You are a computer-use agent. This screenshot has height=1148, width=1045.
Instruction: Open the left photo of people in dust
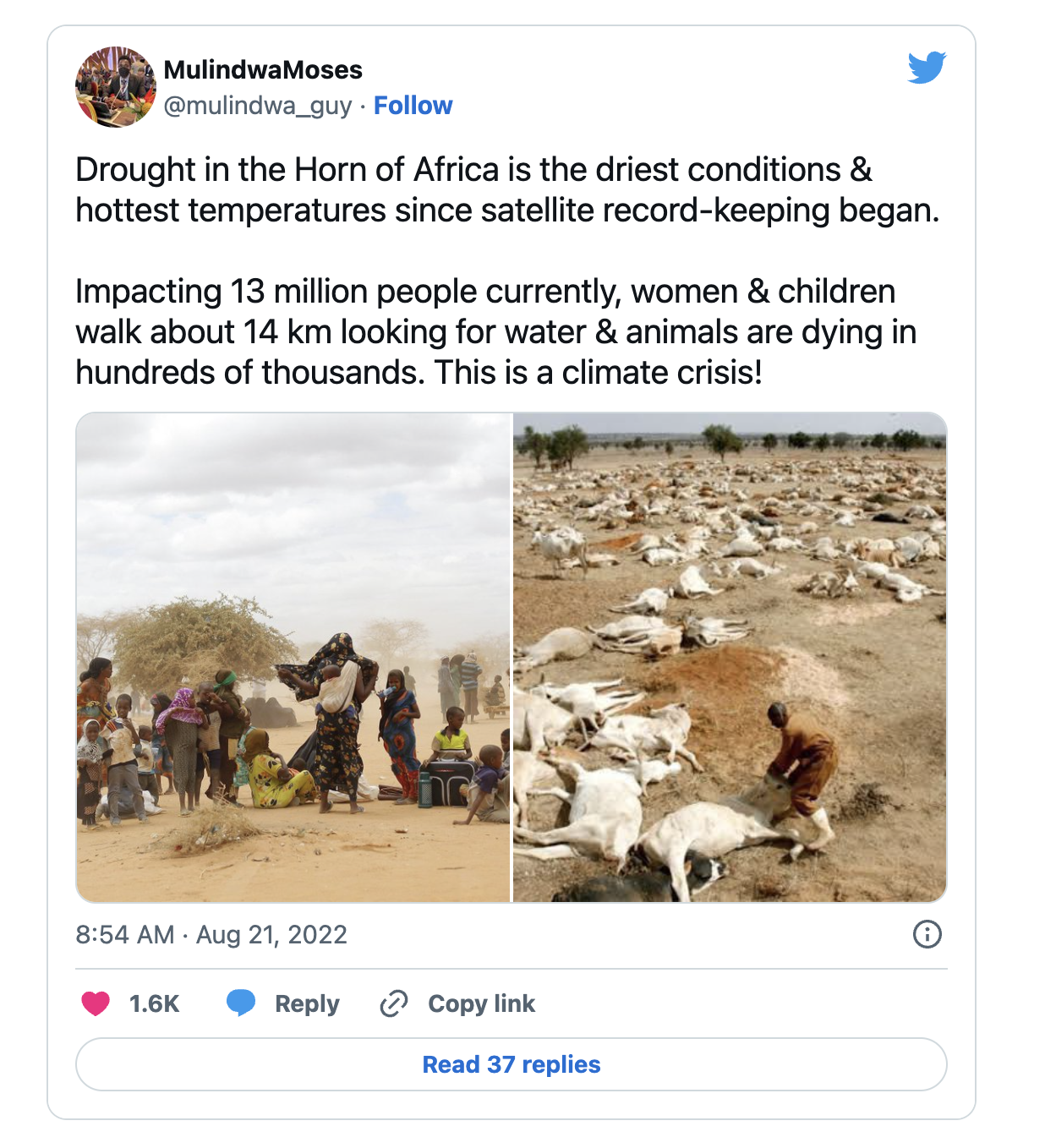point(293,658)
